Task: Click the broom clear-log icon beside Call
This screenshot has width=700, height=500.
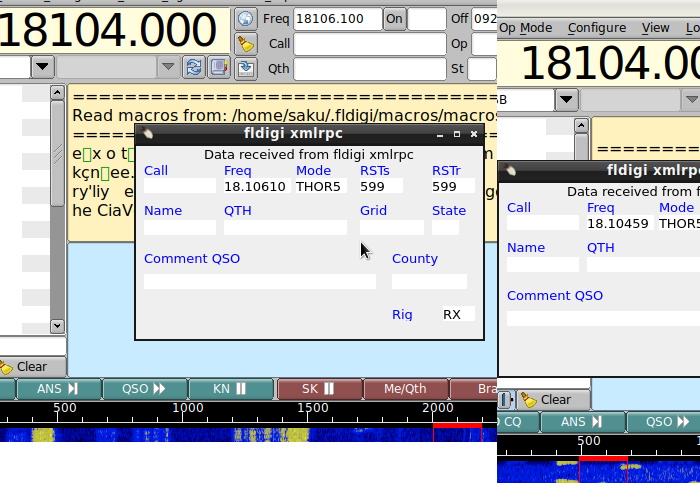Action: 246,44
